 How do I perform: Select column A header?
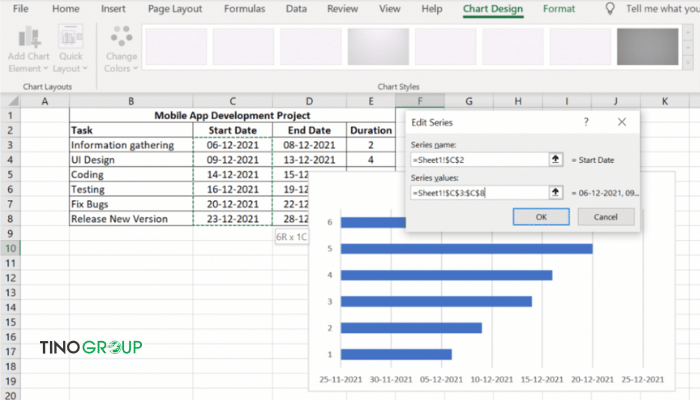coord(45,101)
